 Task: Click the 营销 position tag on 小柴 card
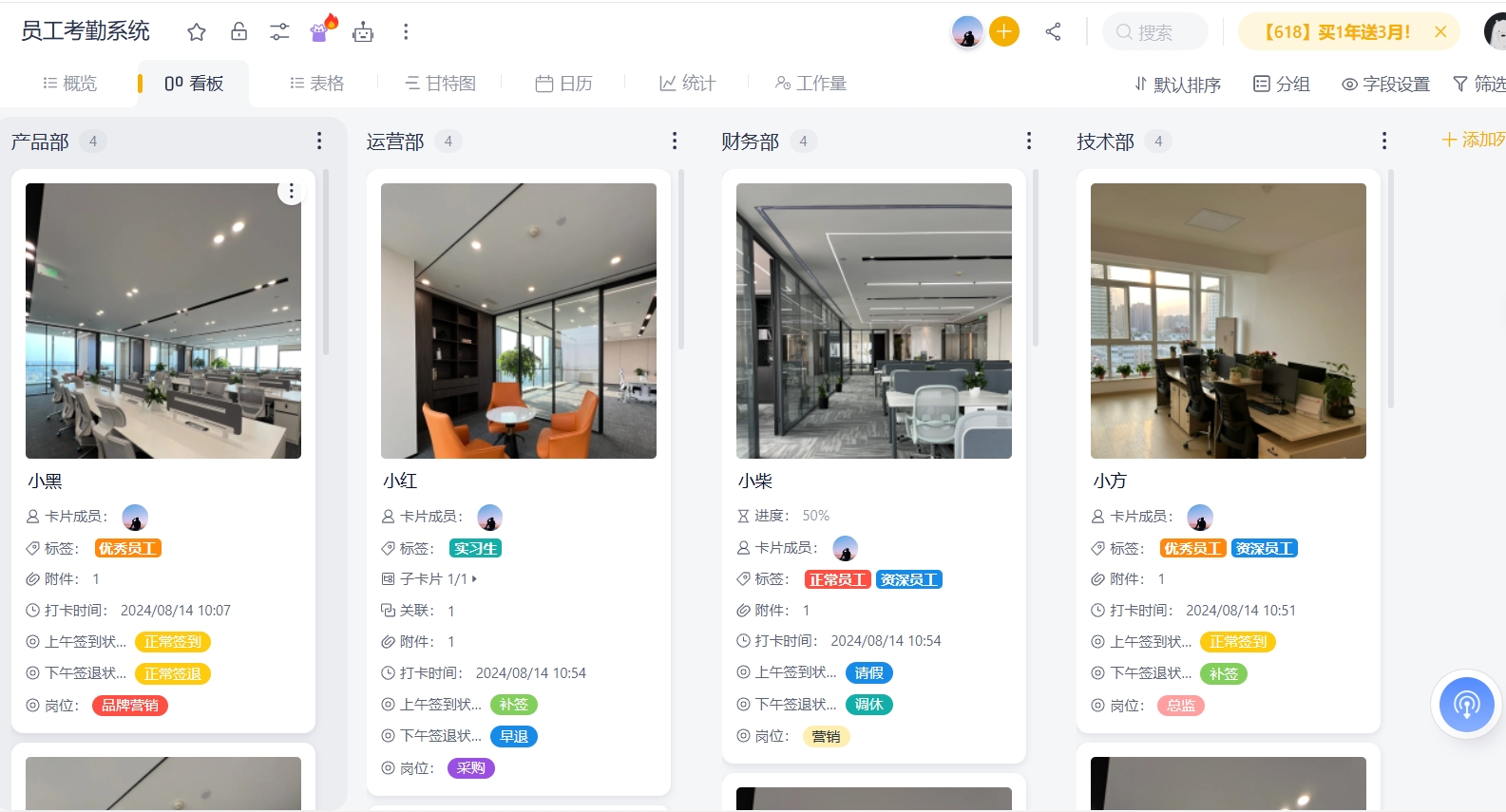[827, 737]
